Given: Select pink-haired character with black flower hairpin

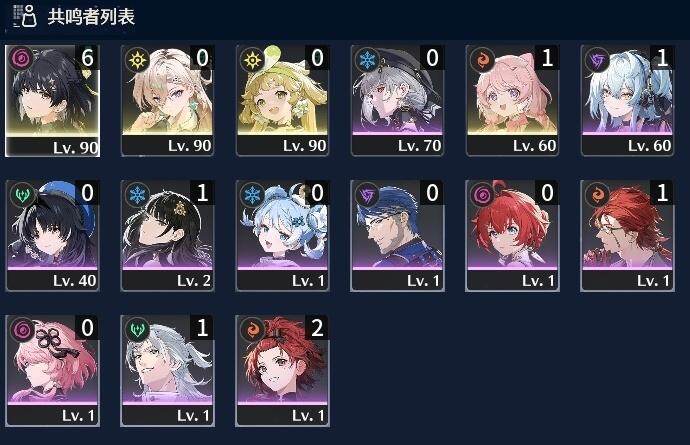Looking at the screenshot, I should [x=52, y=371].
